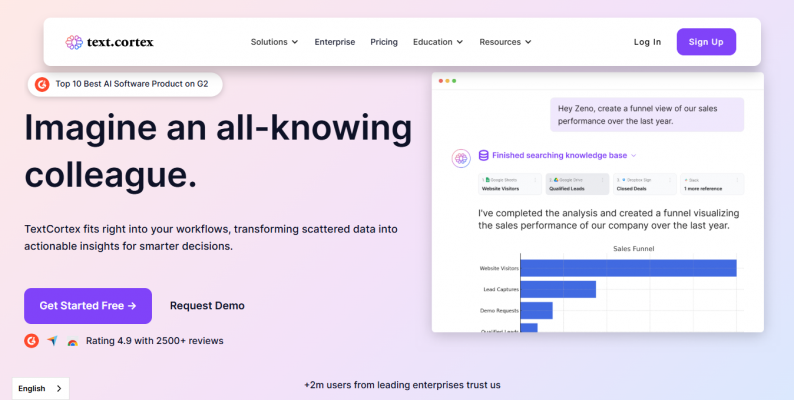This screenshot has width=794, height=400.
Task: Click the Capterra arrow icon beside rating
Action: pyautogui.click(x=52, y=341)
